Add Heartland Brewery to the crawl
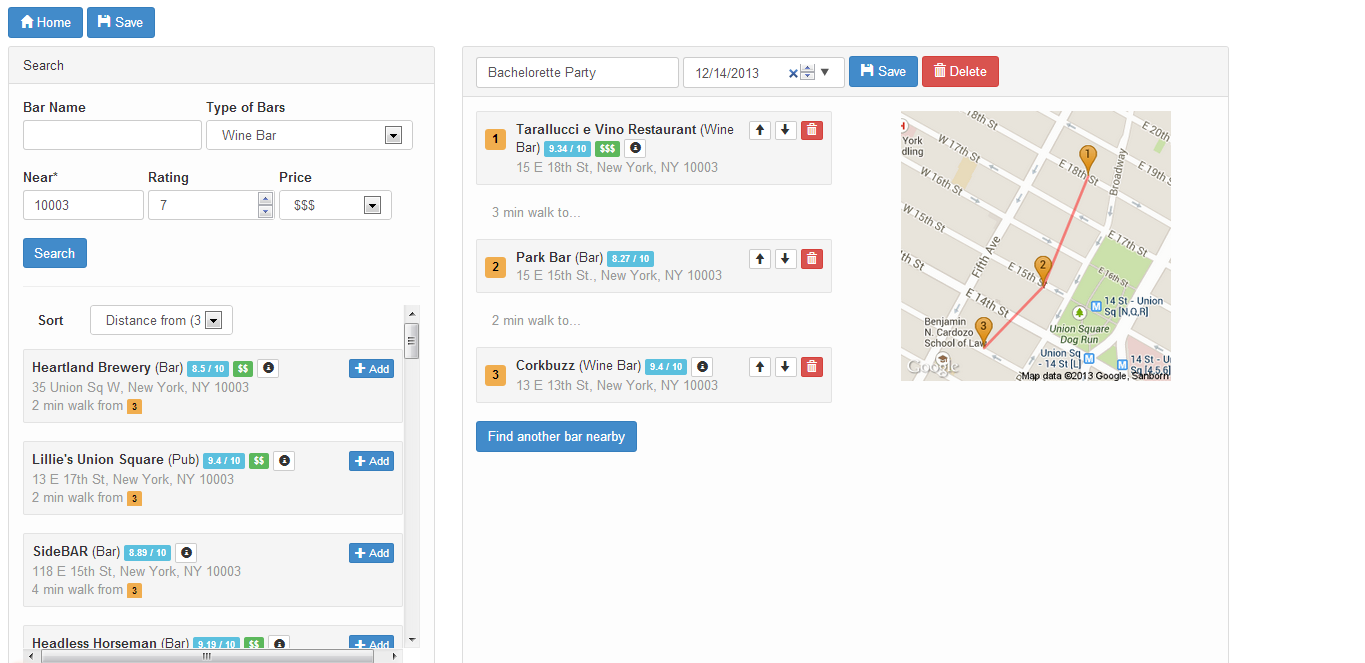This screenshot has width=1365, height=663. [x=371, y=369]
